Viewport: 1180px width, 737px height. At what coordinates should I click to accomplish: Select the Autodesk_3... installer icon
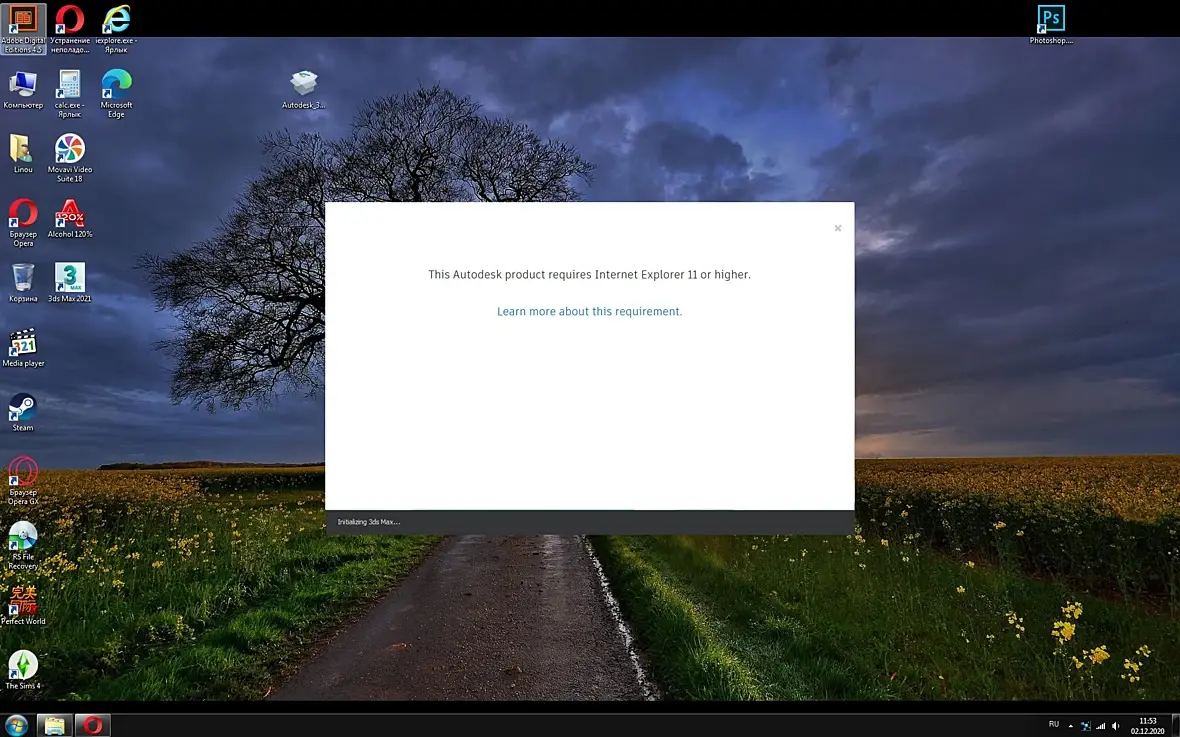pyautogui.click(x=303, y=90)
